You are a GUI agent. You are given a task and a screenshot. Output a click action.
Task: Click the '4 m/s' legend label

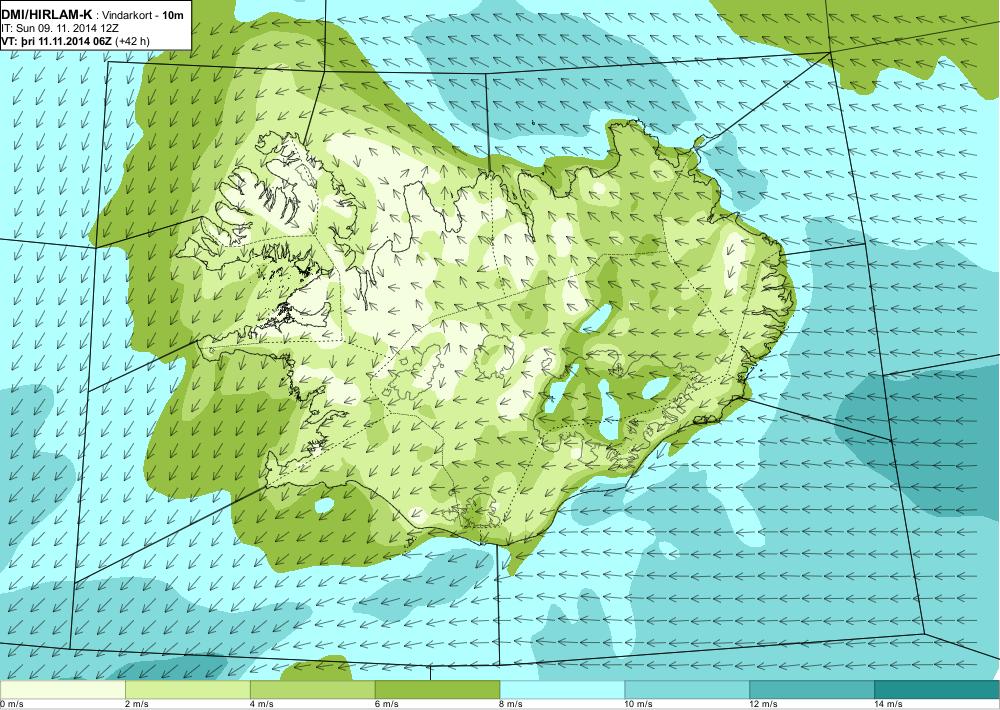coord(262,704)
